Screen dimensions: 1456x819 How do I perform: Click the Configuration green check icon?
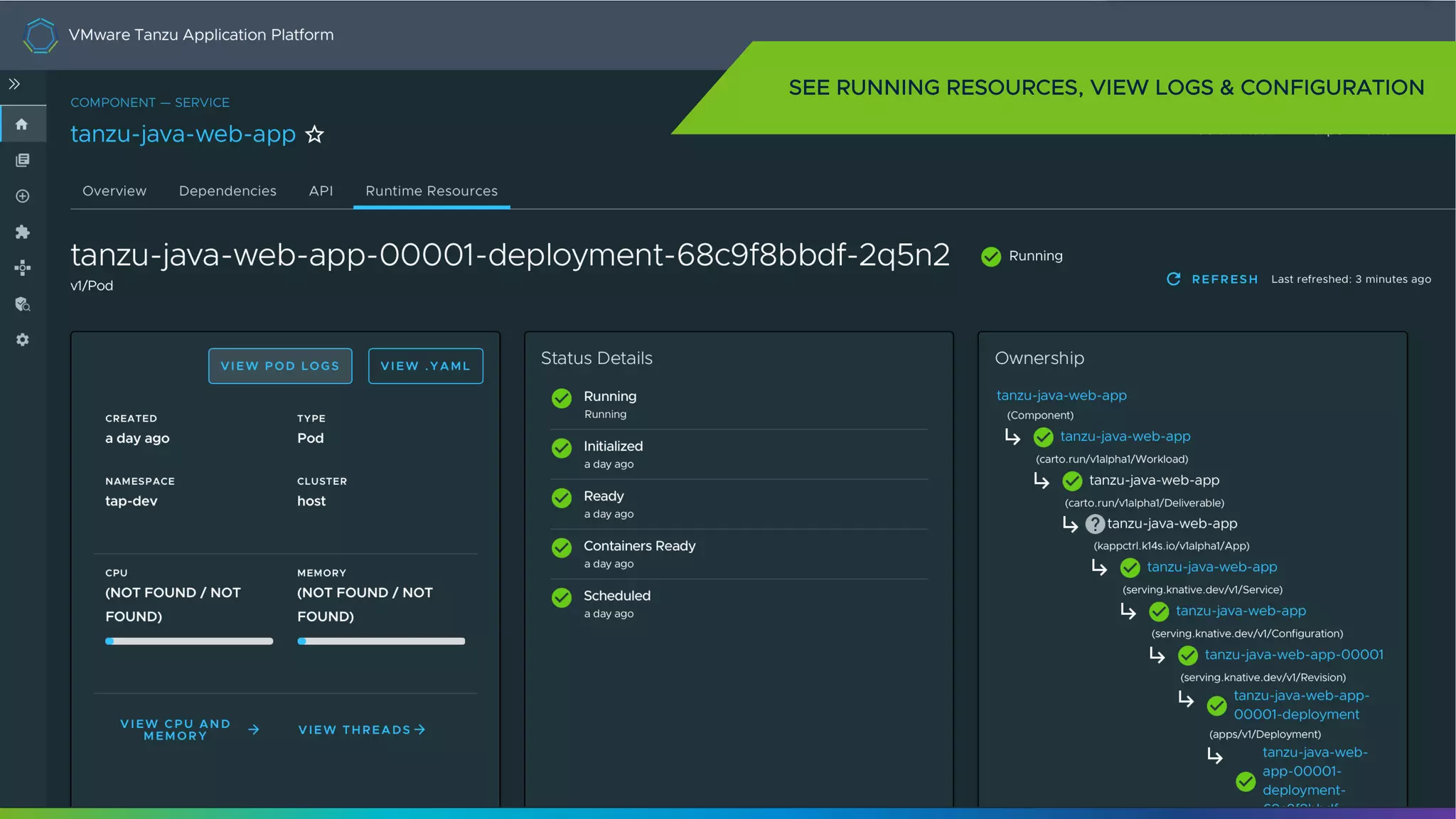click(1159, 611)
